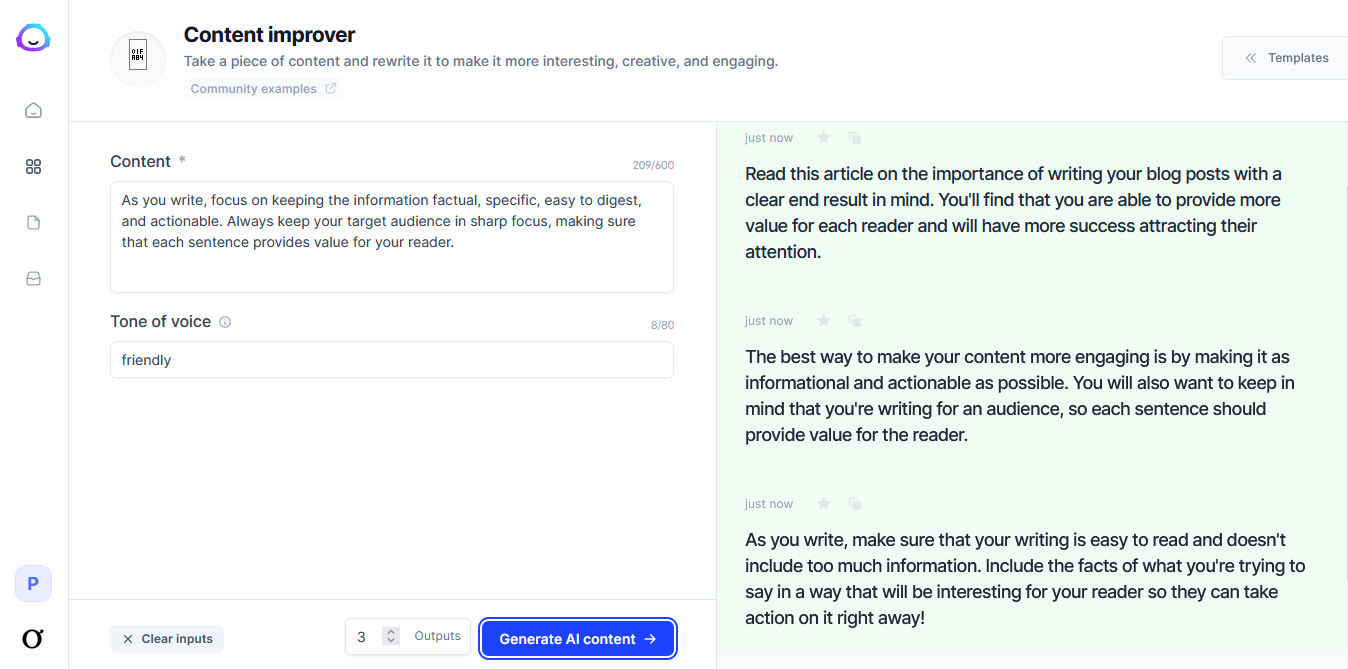Adjust the outputs count stepper arrows
The height and width of the screenshot is (669, 1348).
[391, 636]
